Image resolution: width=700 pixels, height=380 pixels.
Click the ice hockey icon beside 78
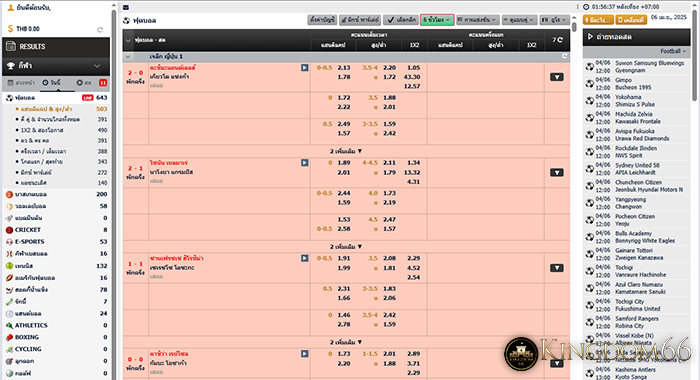pyautogui.click(x=9, y=290)
